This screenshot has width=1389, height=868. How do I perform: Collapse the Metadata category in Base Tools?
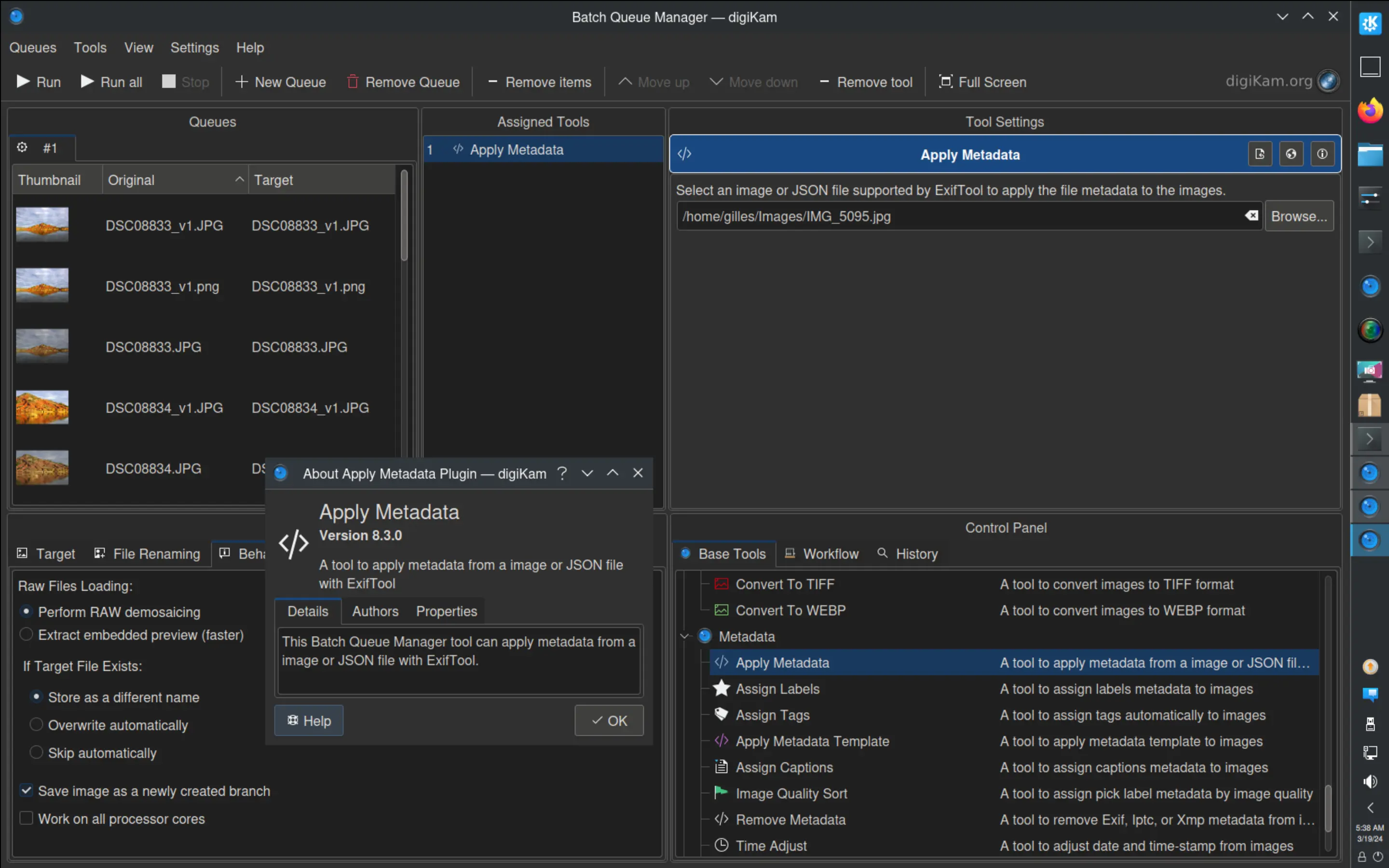tap(684, 636)
